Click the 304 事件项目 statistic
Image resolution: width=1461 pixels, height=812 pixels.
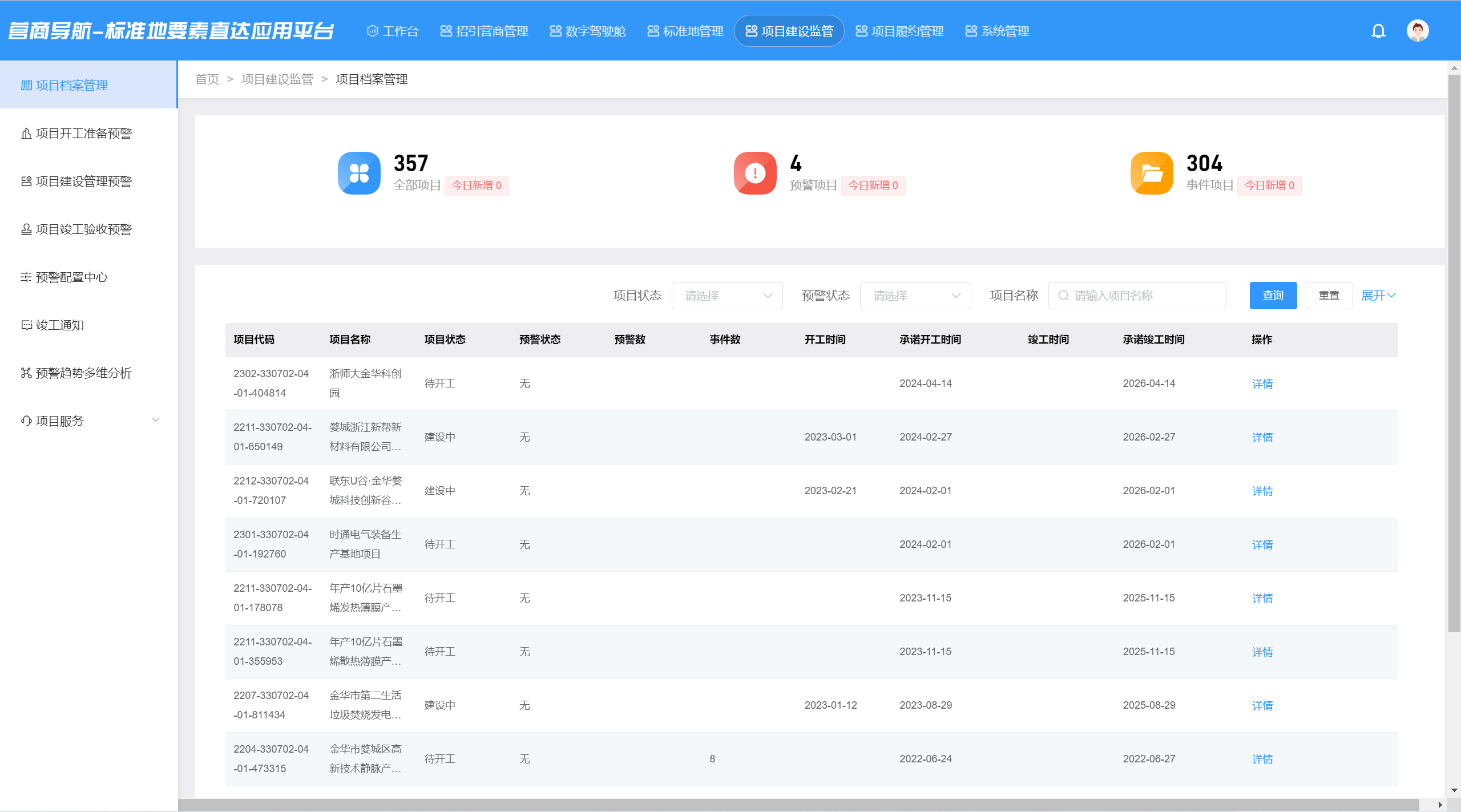coord(1216,173)
